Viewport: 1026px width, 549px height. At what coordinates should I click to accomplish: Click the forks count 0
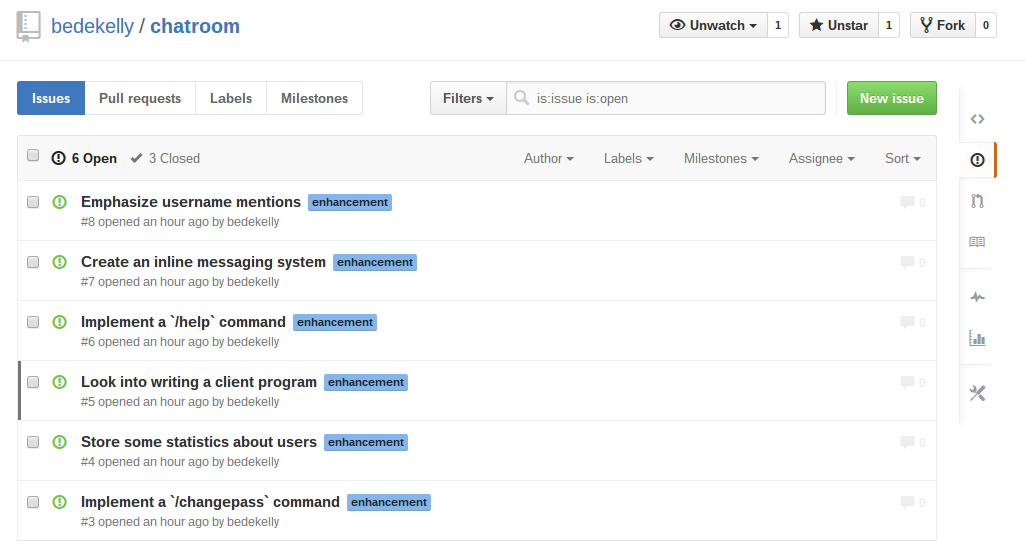(x=986, y=26)
